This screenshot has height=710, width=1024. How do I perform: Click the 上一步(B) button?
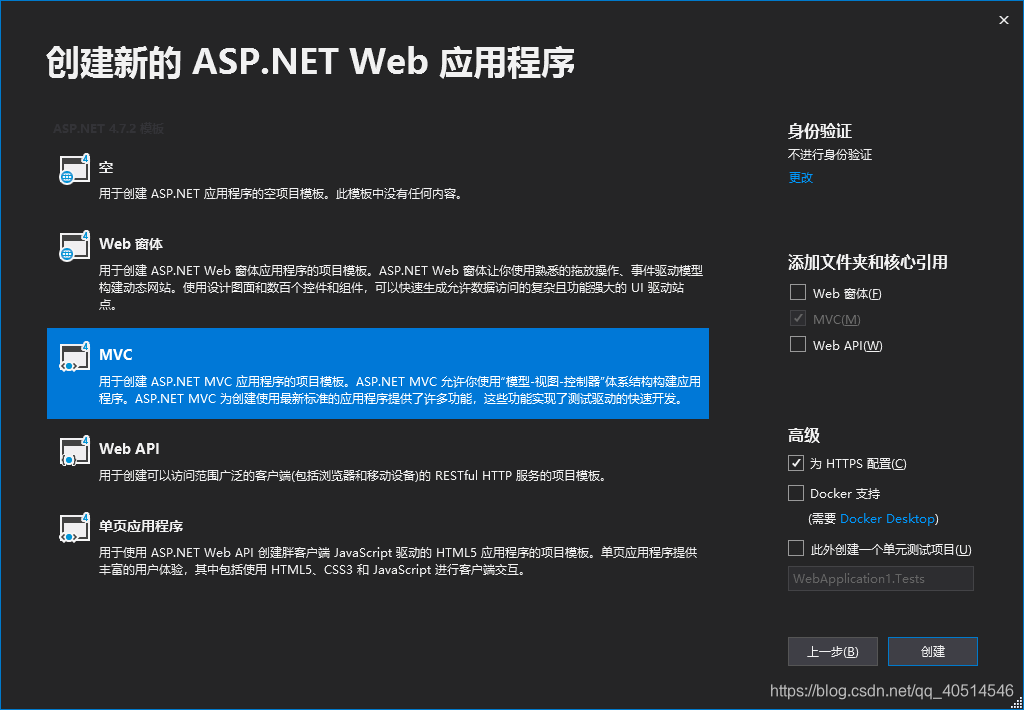point(833,651)
